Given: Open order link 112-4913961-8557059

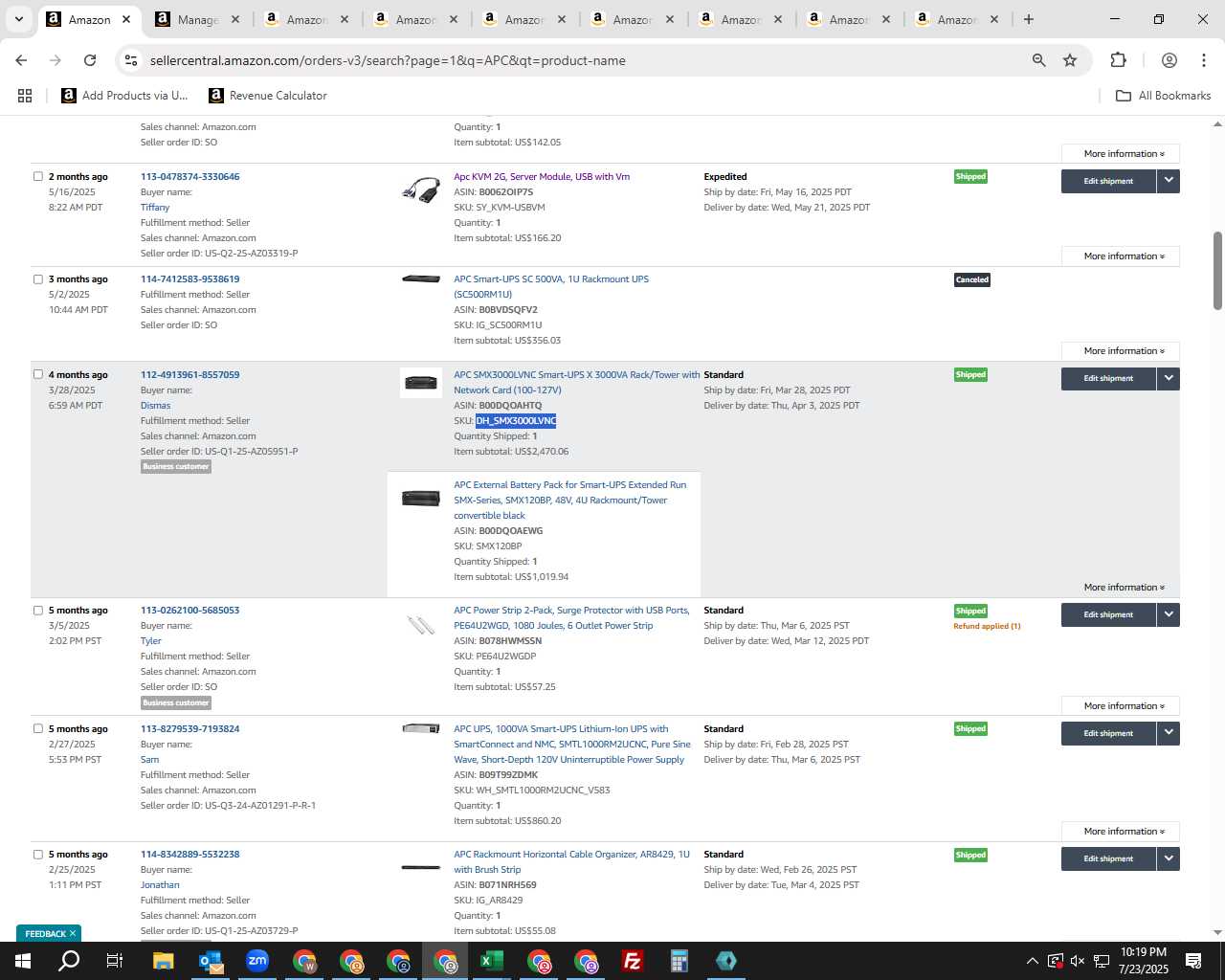Looking at the screenshot, I should coord(189,374).
